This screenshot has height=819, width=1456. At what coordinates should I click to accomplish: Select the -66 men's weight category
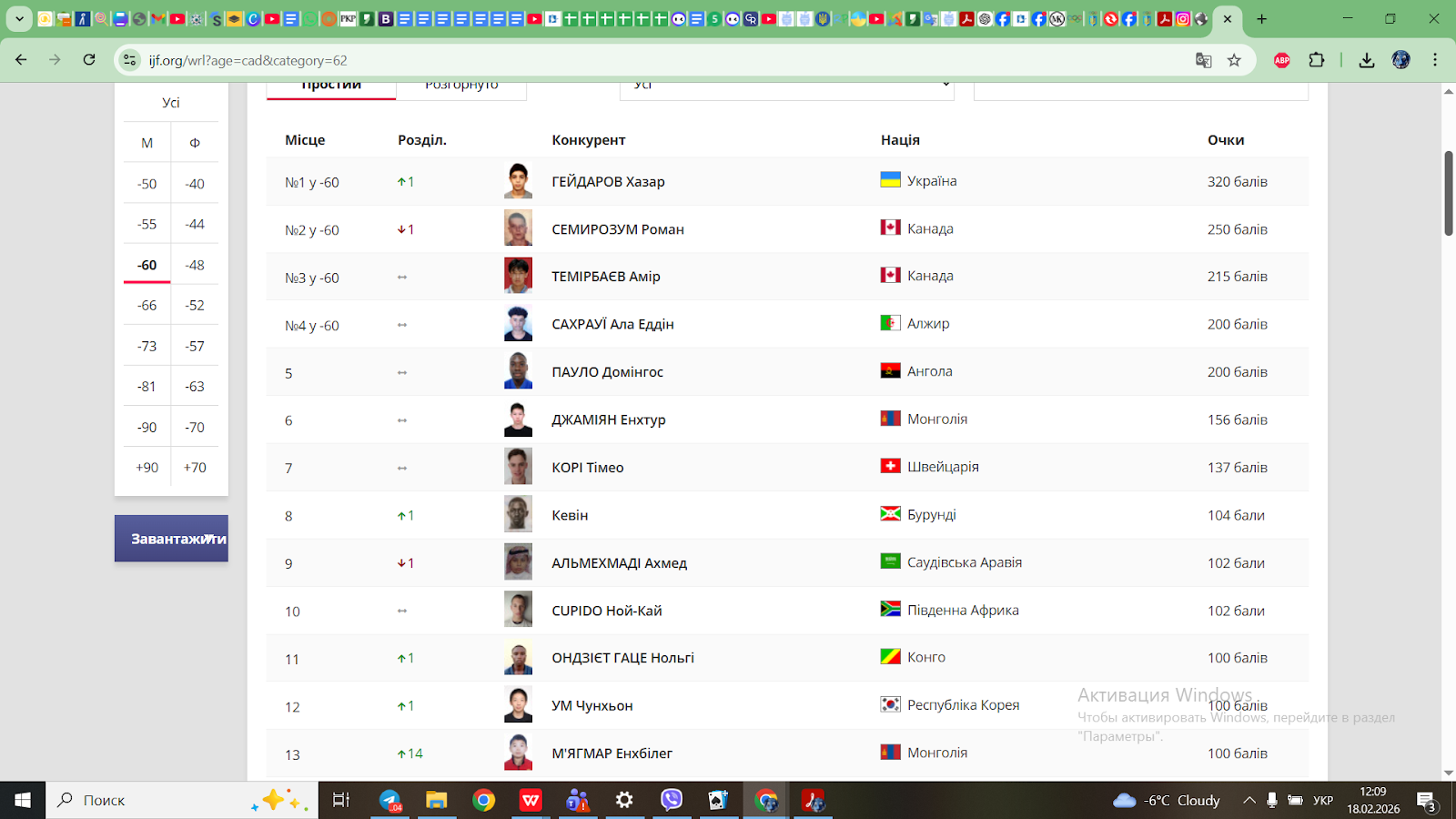(147, 306)
